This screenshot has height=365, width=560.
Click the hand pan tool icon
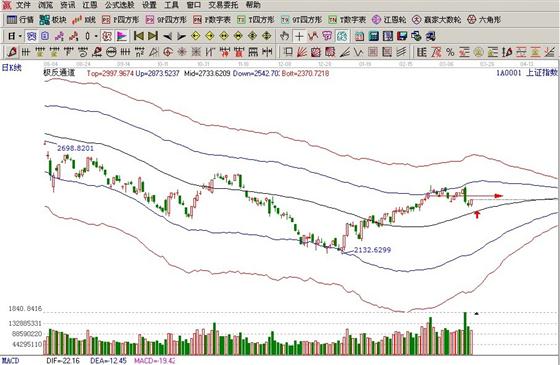pos(284,36)
